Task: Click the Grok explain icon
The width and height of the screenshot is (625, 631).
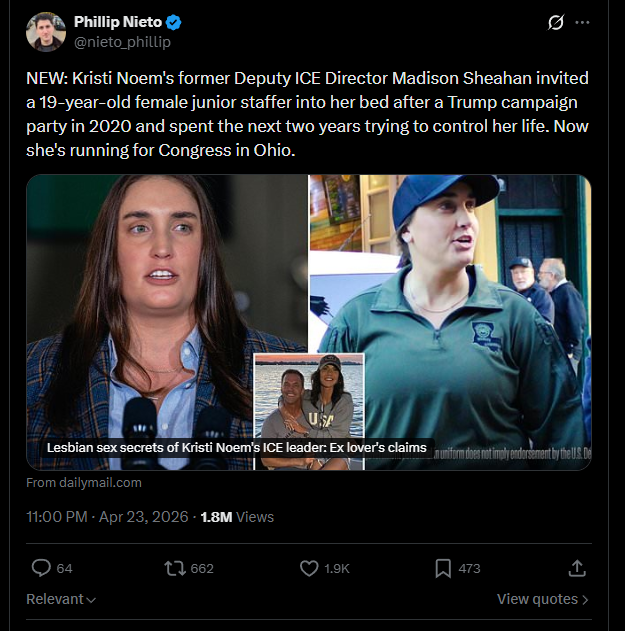Action: (x=556, y=22)
